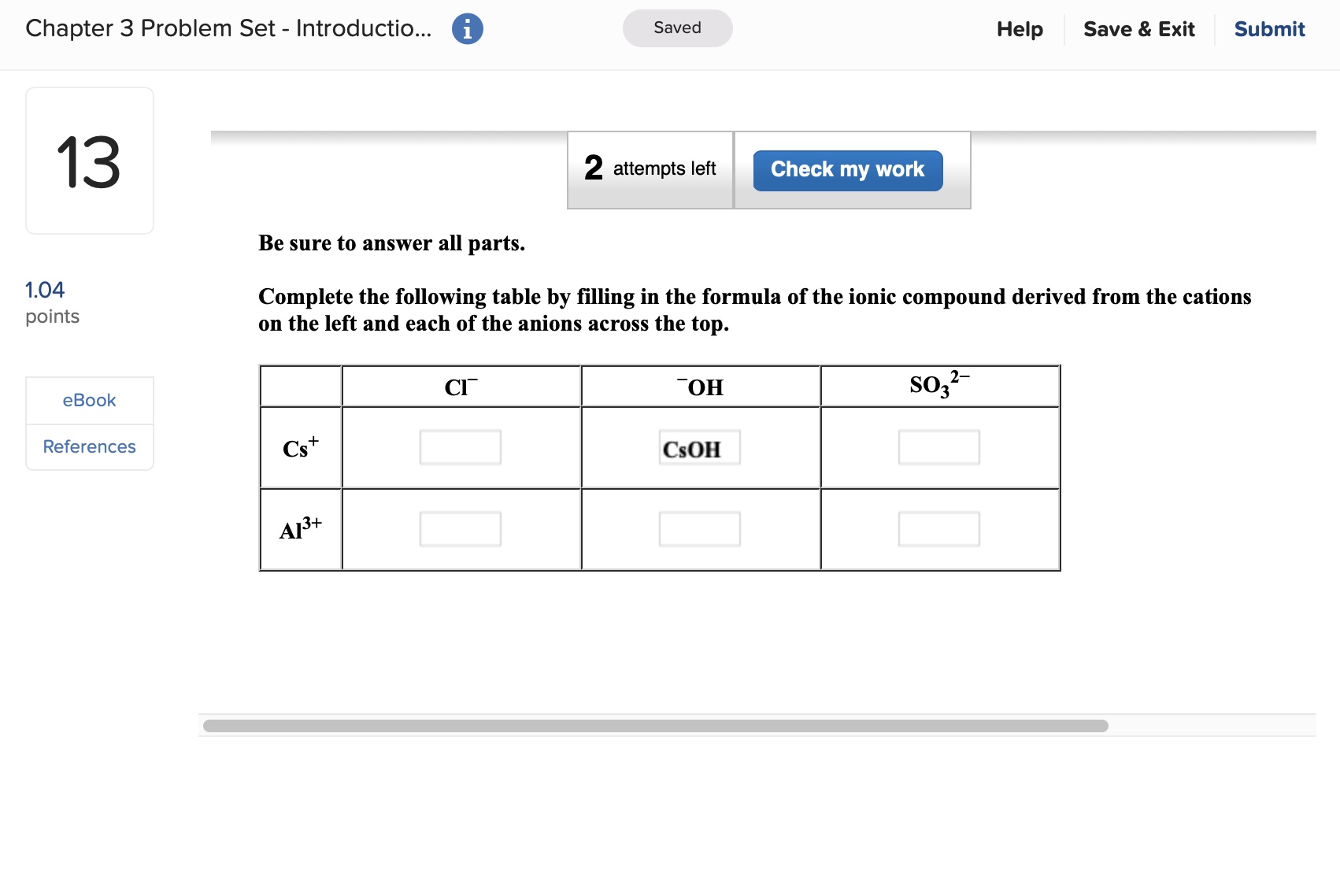Click the Cs+ and SO3 answer field

tap(938, 447)
